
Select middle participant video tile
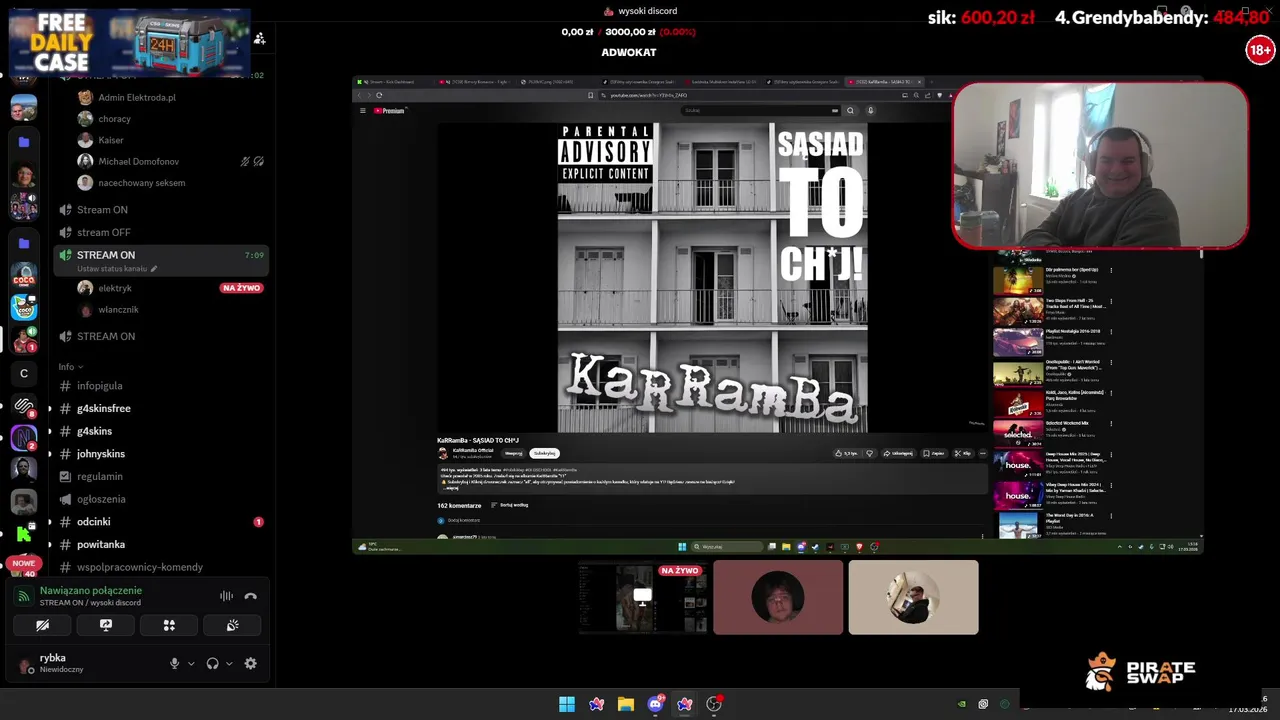(778, 597)
